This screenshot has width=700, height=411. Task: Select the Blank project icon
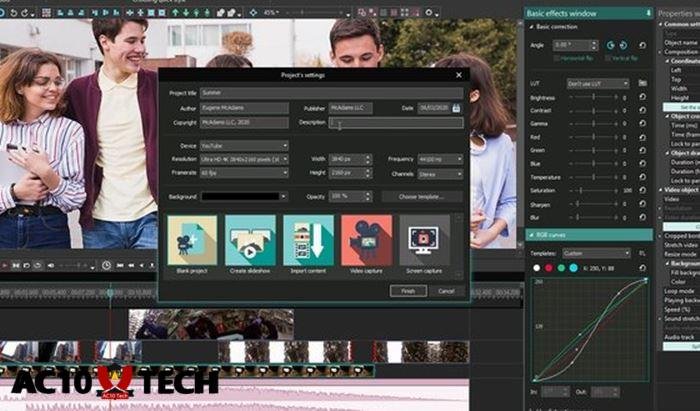(191, 240)
